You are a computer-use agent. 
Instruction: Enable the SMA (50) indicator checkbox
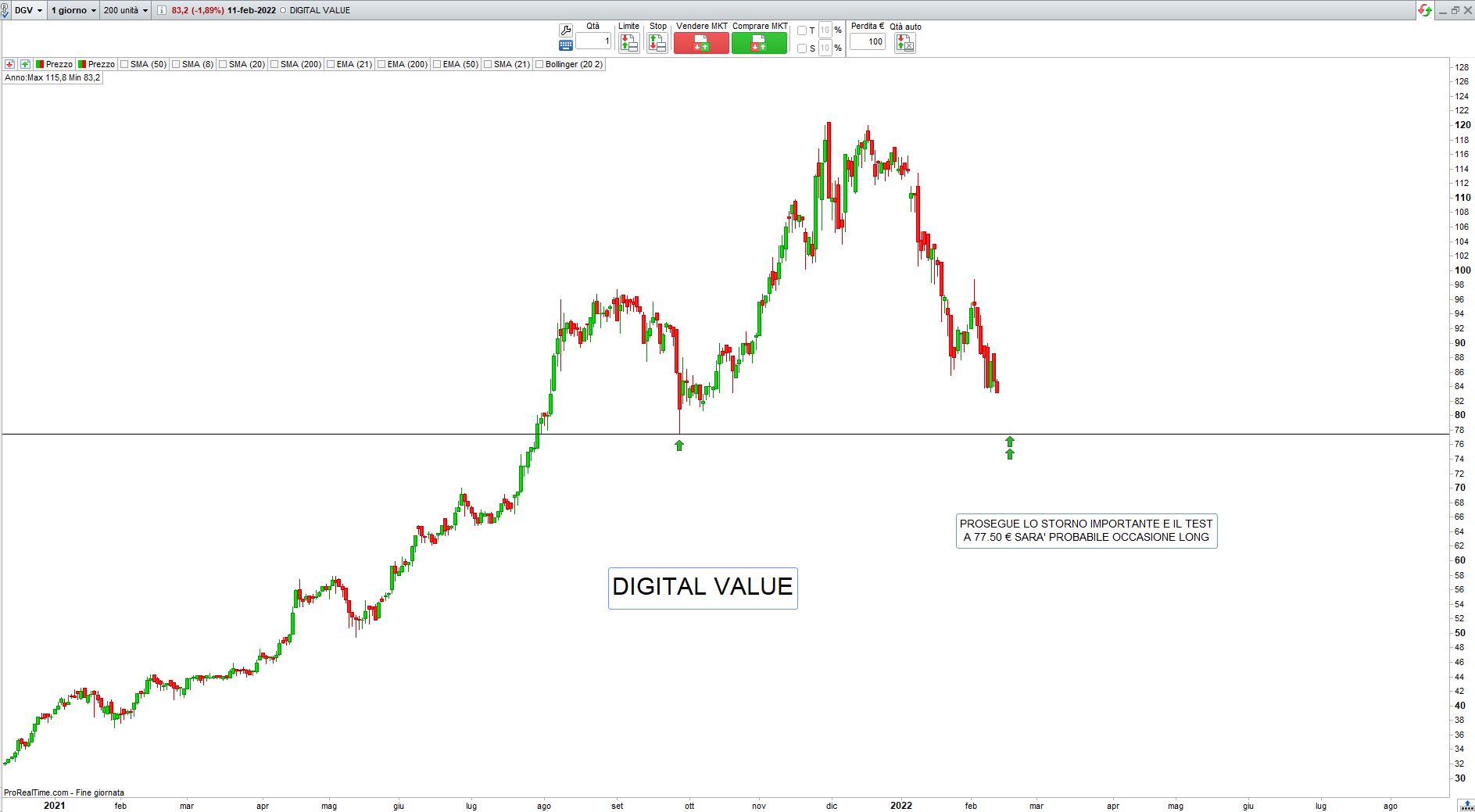pos(124,64)
